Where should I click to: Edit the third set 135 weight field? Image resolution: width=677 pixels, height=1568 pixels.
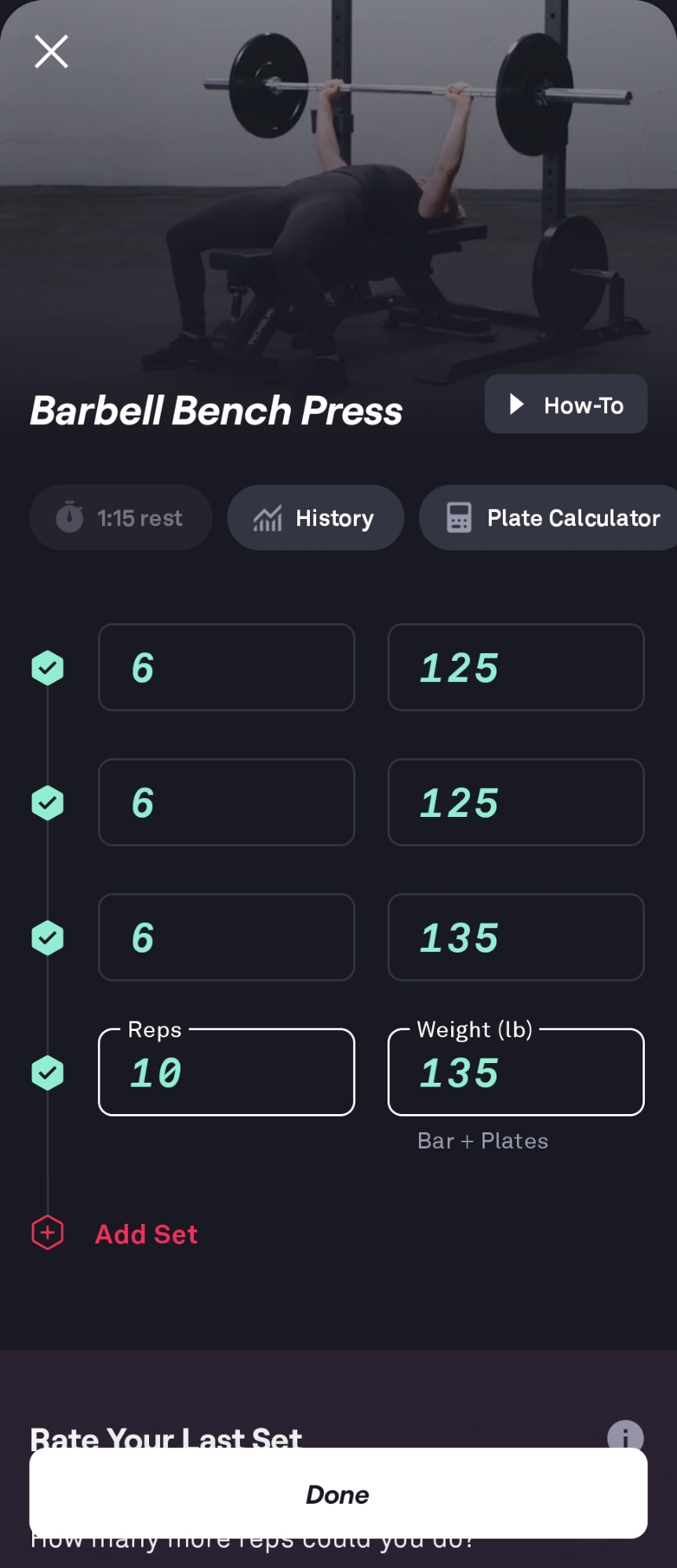pyautogui.click(x=515, y=937)
